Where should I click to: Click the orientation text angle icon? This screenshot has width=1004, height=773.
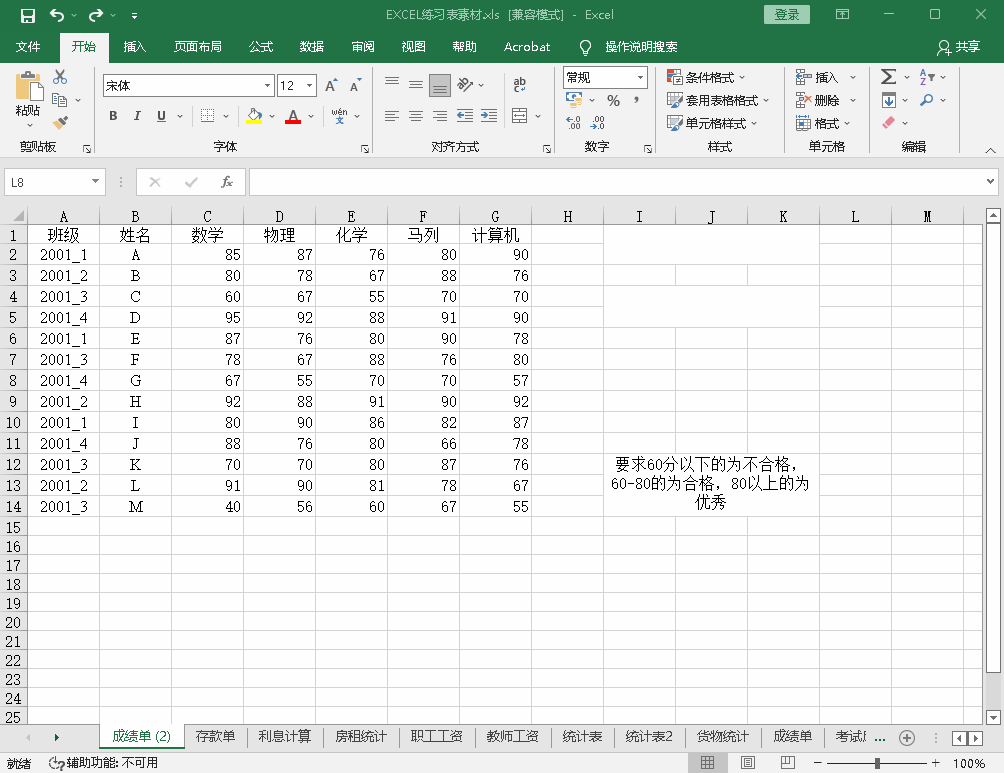(465, 84)
